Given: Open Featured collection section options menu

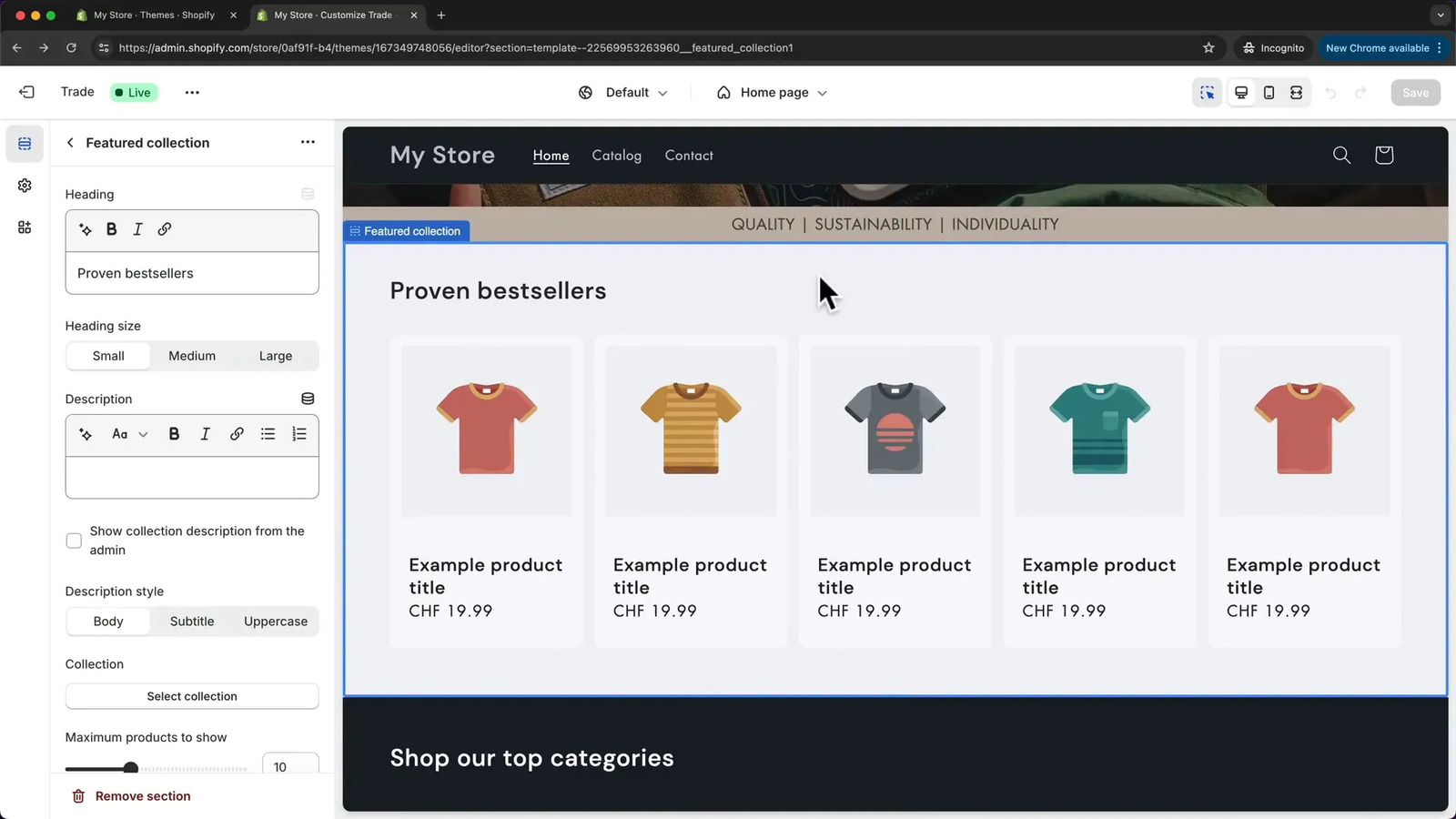Looking at the screenshot, I should click(x=308, y=142).
